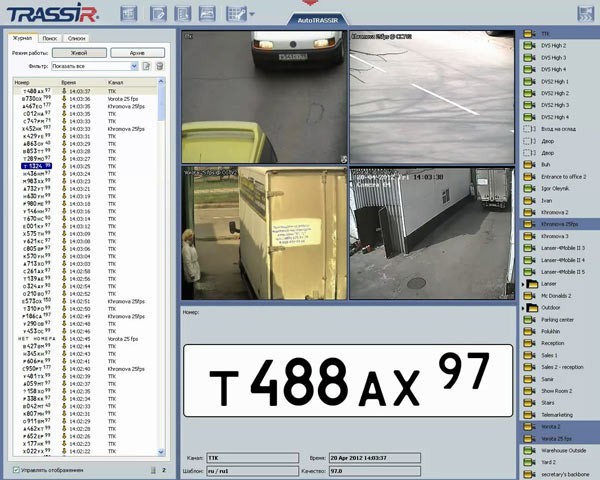The width and height of the screenshot is (600, 480).
Task: Click the second toolbar icon with the pencil
Action: pyautogui.click(x=156, y=14)
